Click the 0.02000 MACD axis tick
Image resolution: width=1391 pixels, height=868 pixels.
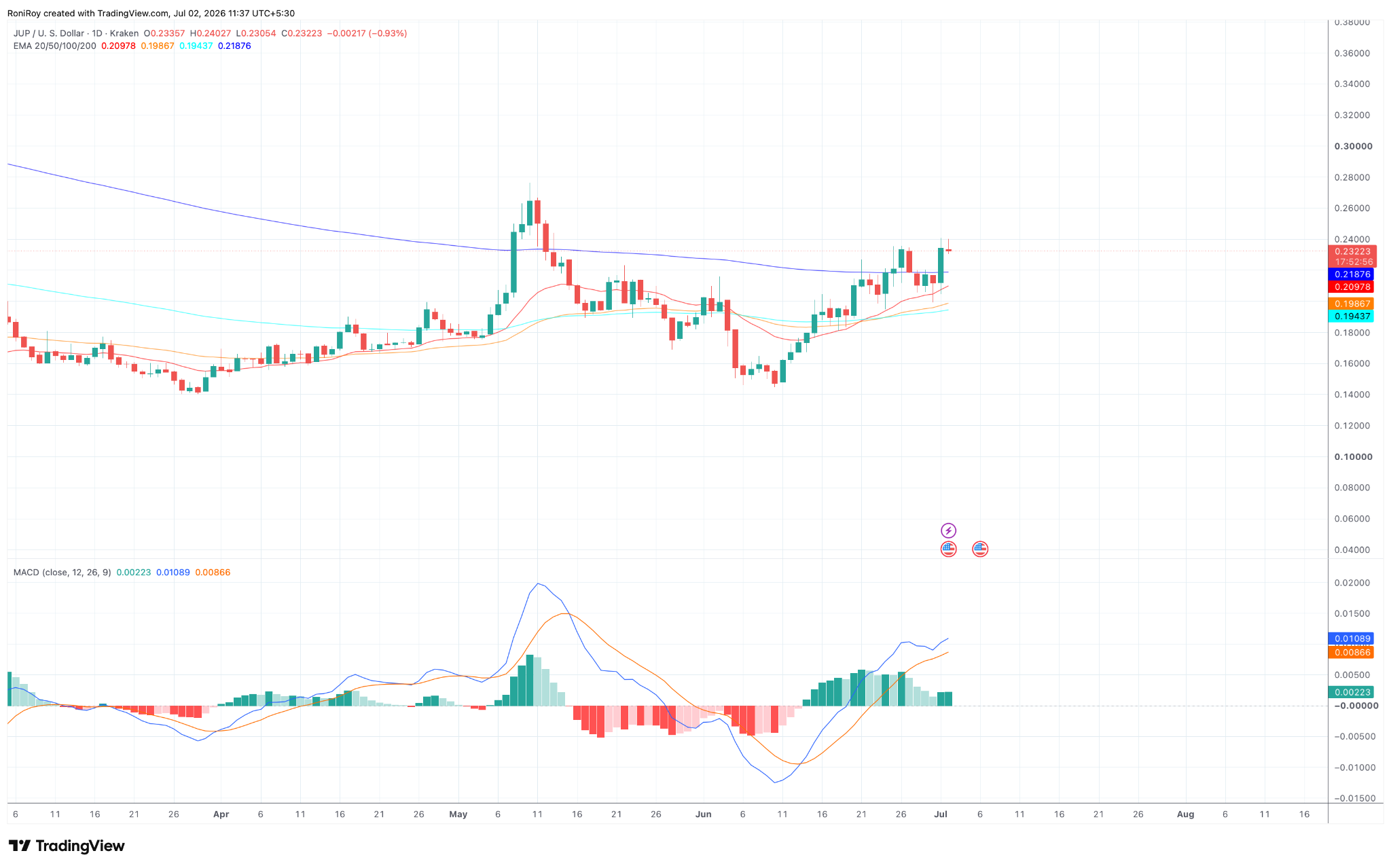[1353, 583]
